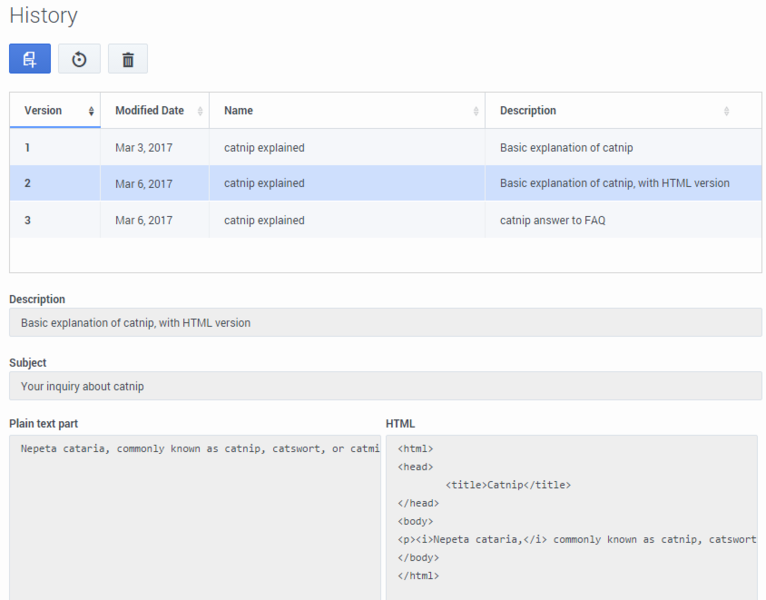Sort by the Version column arrows
766x600 pixels.
(91, 111)
